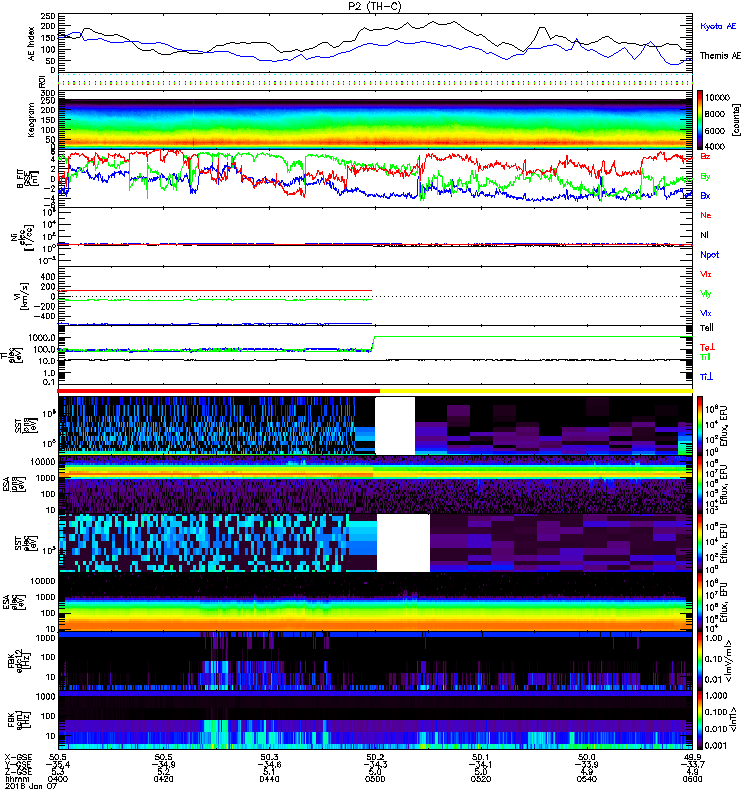Click the 0520 time tick label
The width and height of the screenshot is (750, 800).
coord(481,779)
